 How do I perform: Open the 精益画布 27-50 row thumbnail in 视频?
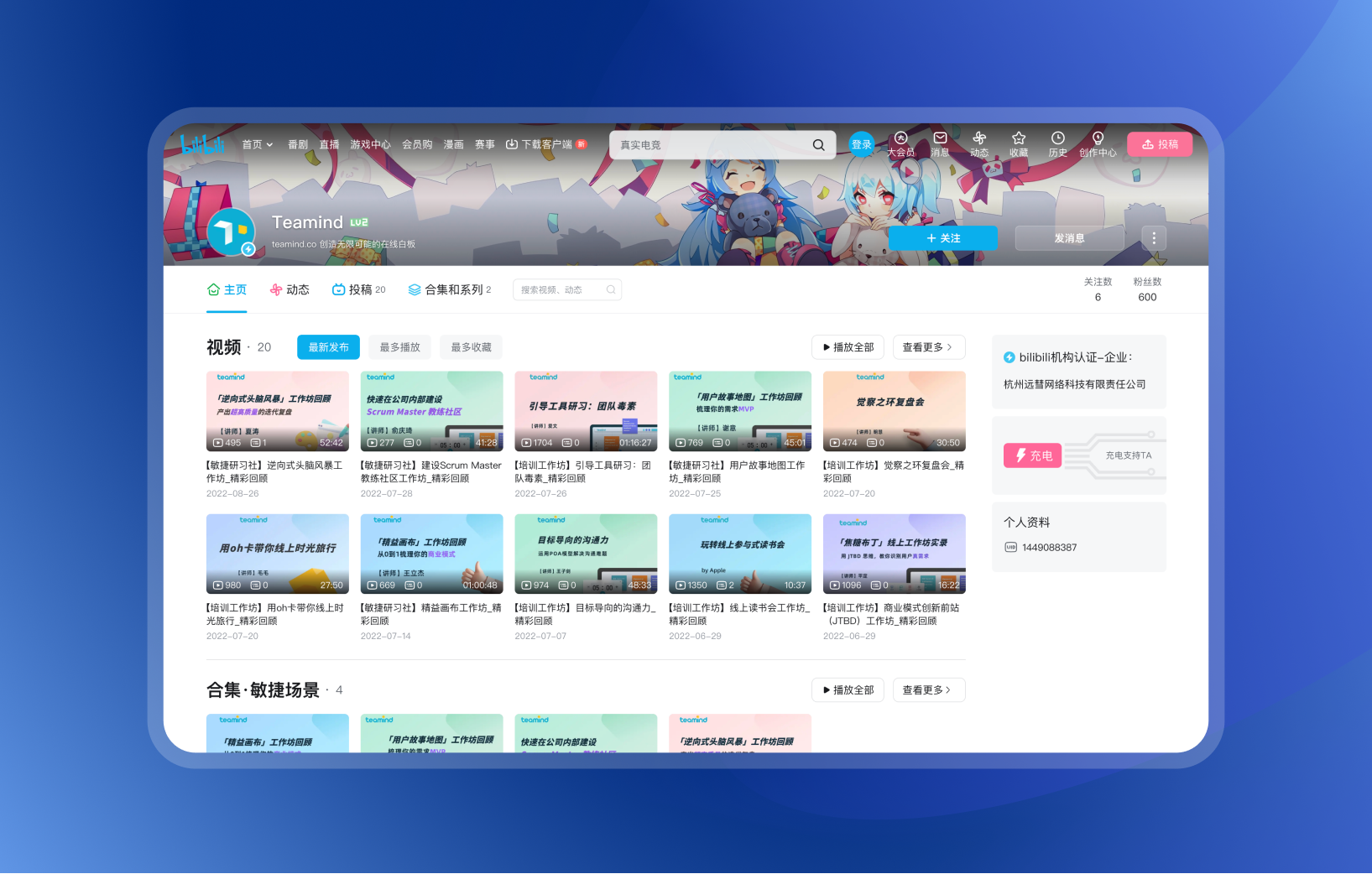click(431, 554)
